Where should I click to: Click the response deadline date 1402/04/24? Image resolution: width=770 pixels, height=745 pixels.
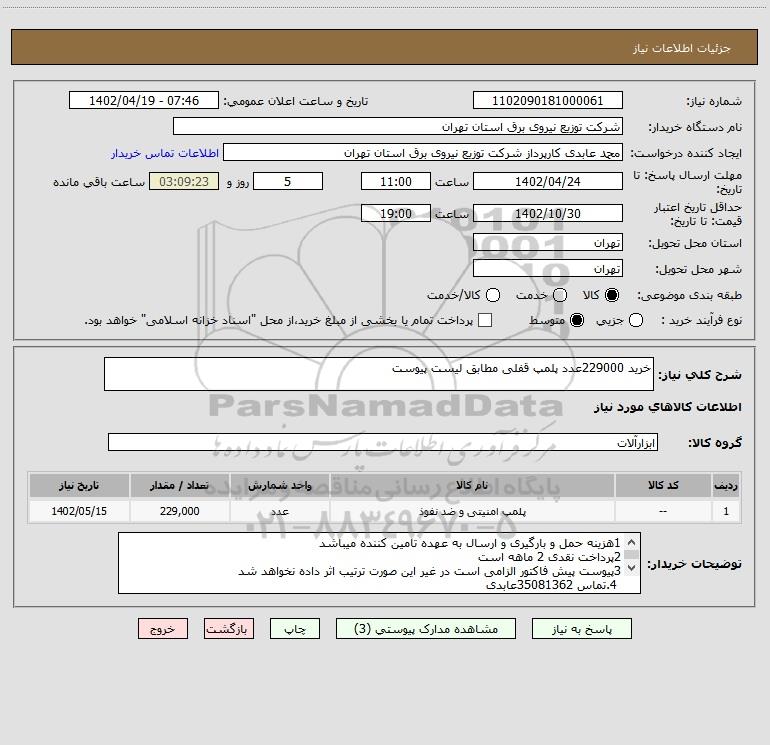pos(548,181)
